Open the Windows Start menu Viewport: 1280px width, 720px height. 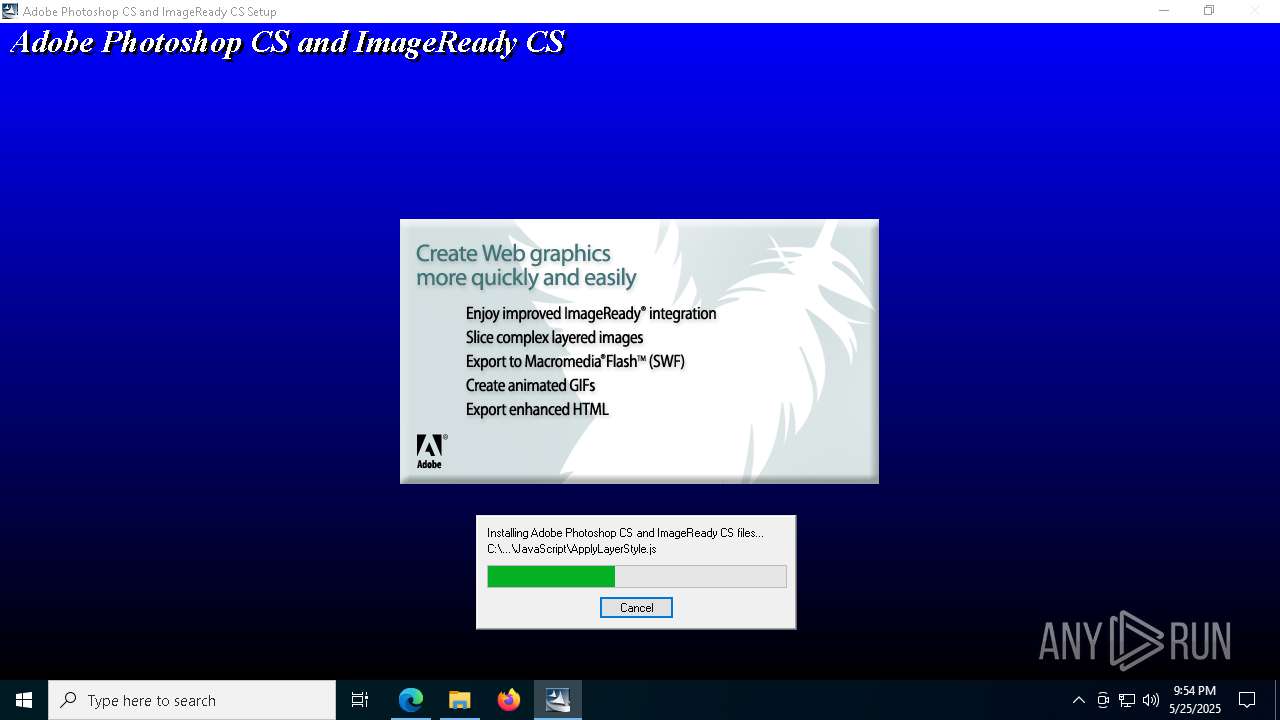pos(24,700)
